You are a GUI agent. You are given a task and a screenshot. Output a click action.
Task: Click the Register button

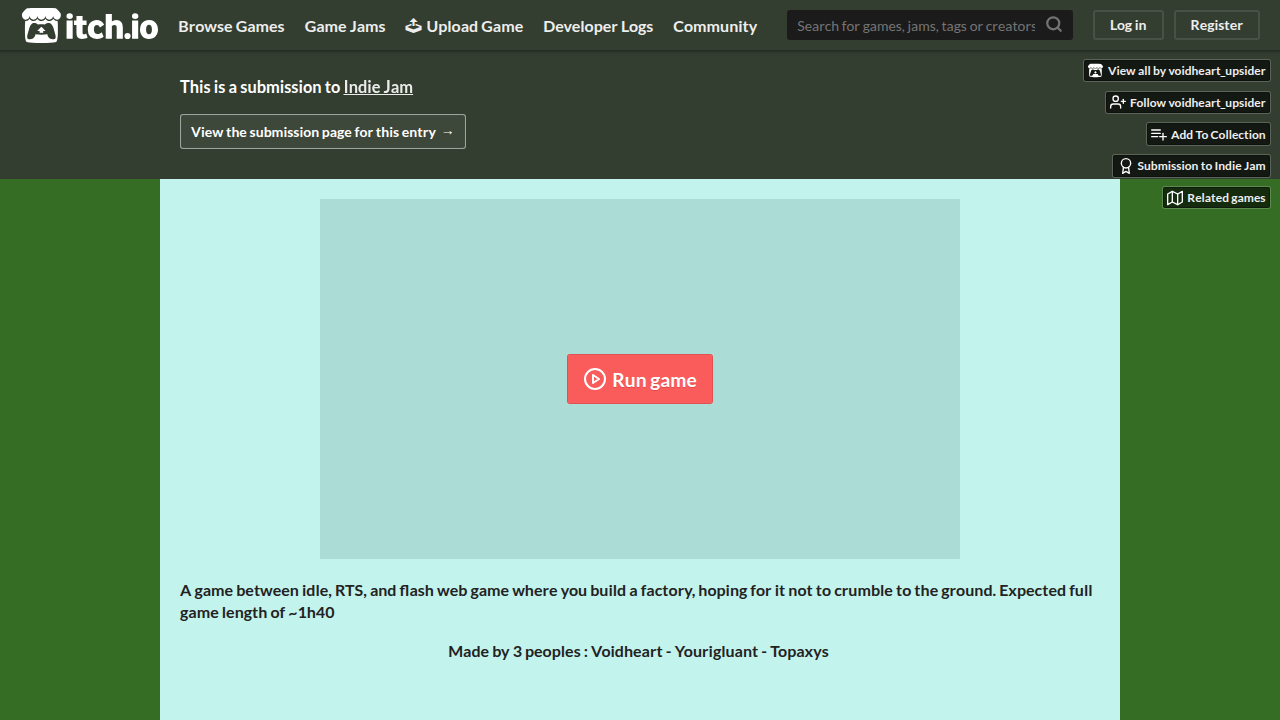tap(1217, 25)
